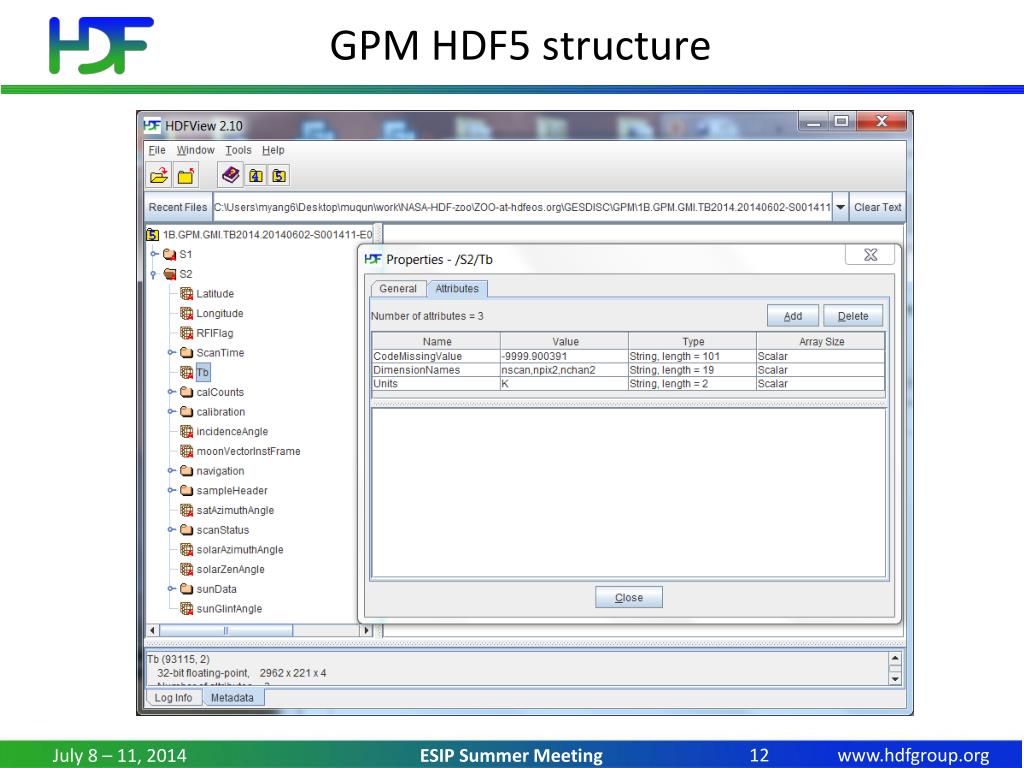Click the Recent Files button
The height and width of the screenshot is (768, 1024).
178,207
